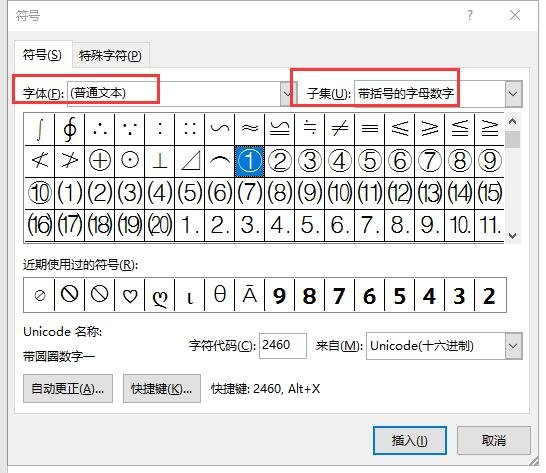Select the parenthesized (20) symbol
The image size is (546, 473).
[x=159, y=225]
